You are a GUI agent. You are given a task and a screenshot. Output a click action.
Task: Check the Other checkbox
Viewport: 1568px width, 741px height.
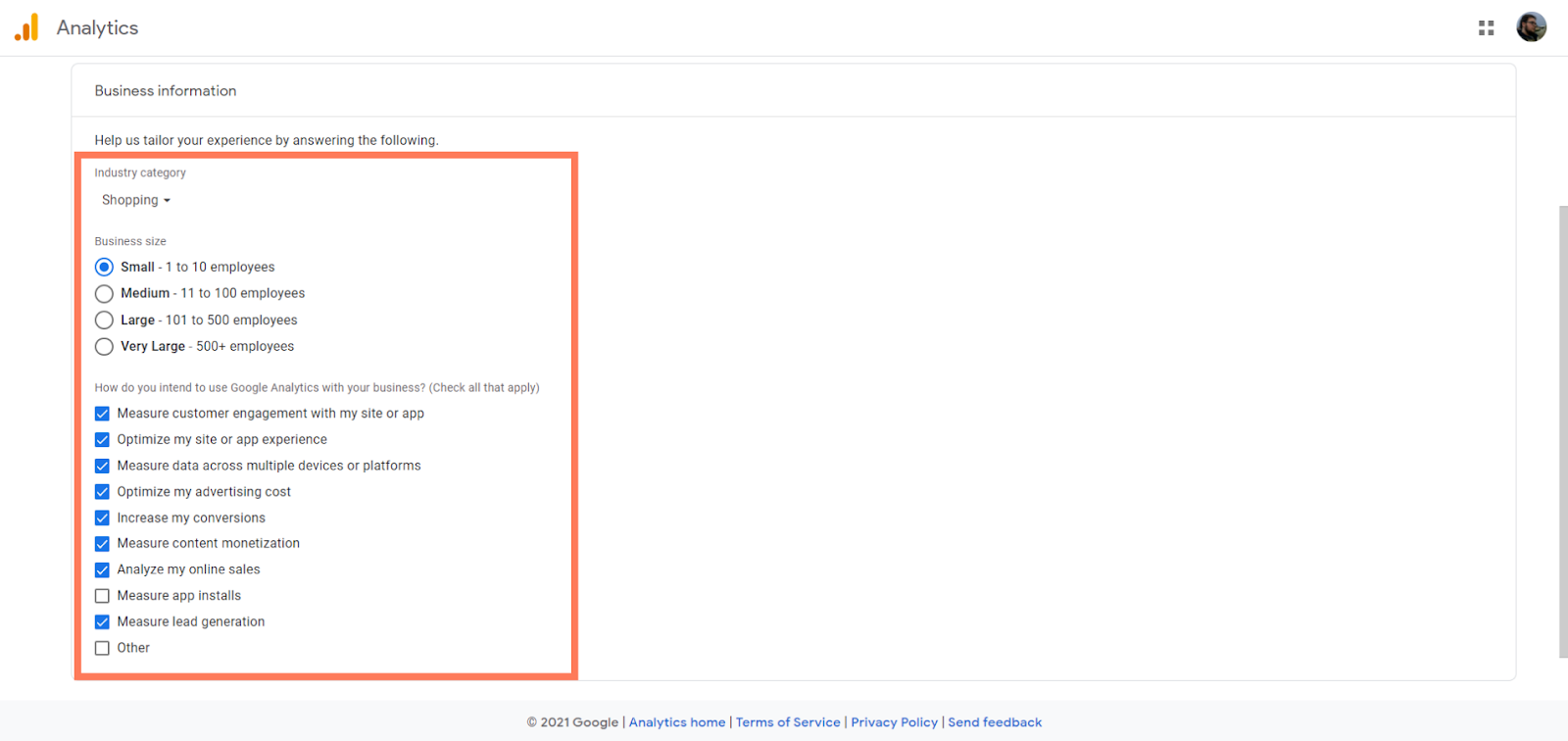[102, 648]
